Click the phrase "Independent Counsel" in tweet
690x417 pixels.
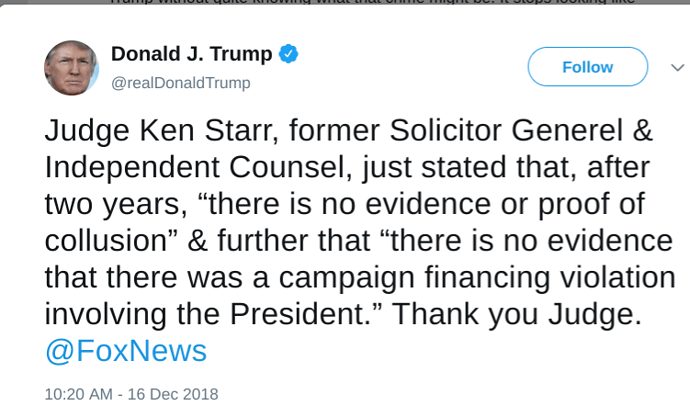191,168
